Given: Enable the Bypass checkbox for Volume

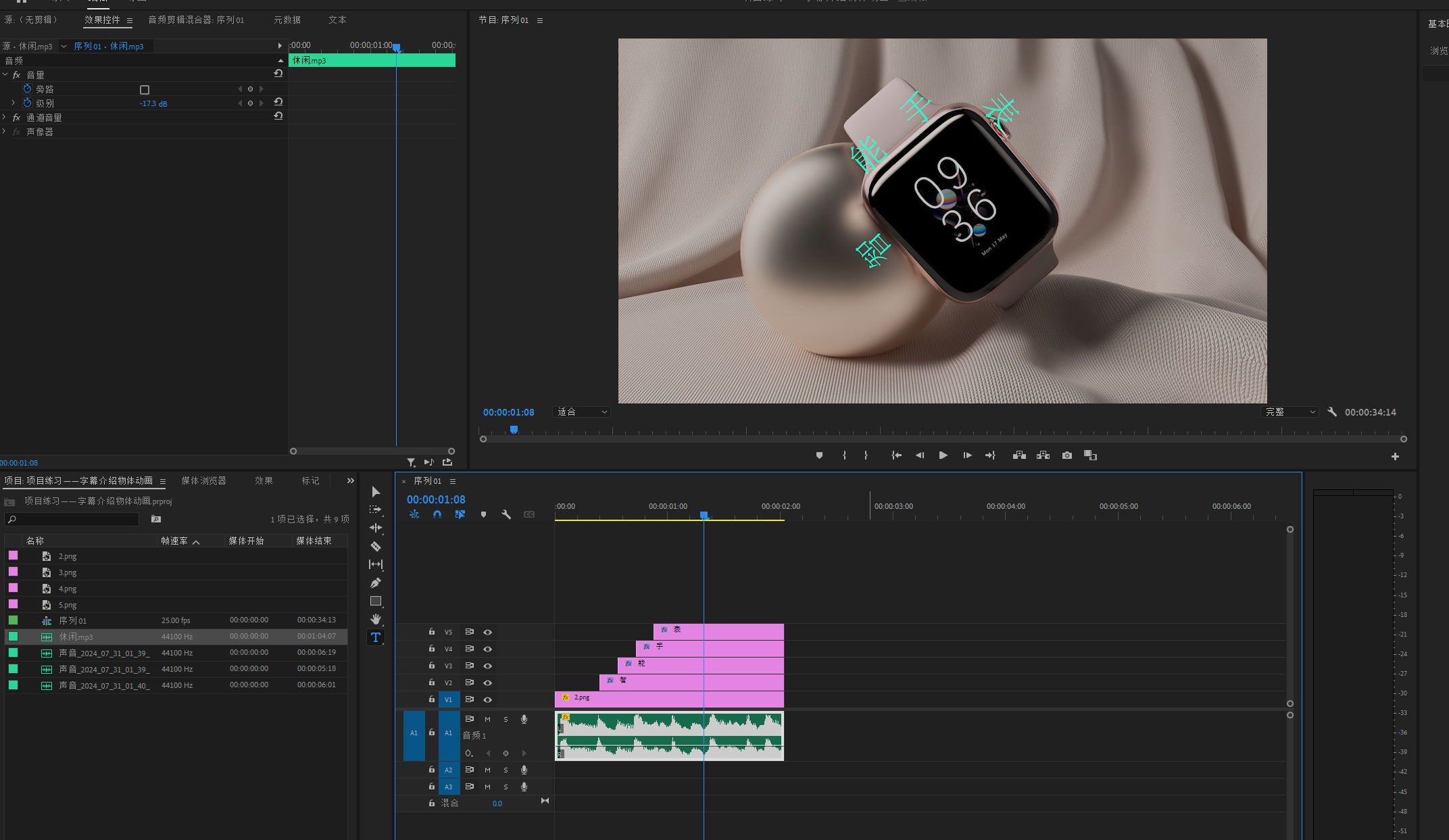Looking at the screenshot, I should coord(144,90).
